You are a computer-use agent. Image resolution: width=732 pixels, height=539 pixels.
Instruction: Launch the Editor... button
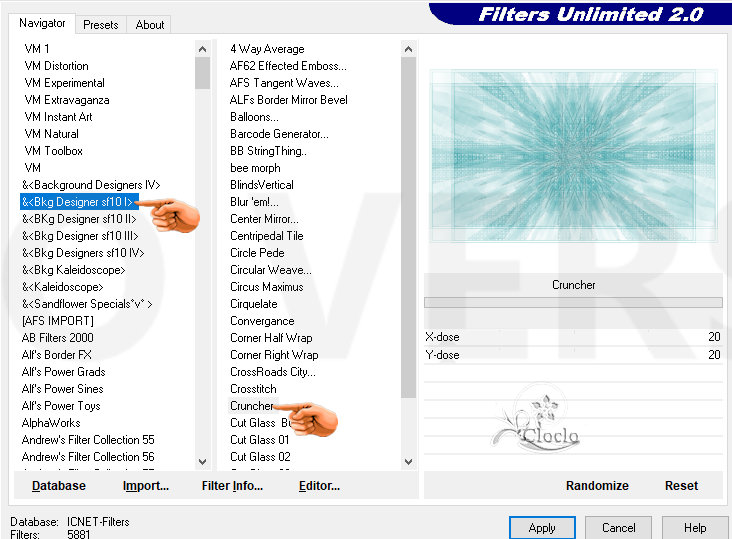(319, 486)
